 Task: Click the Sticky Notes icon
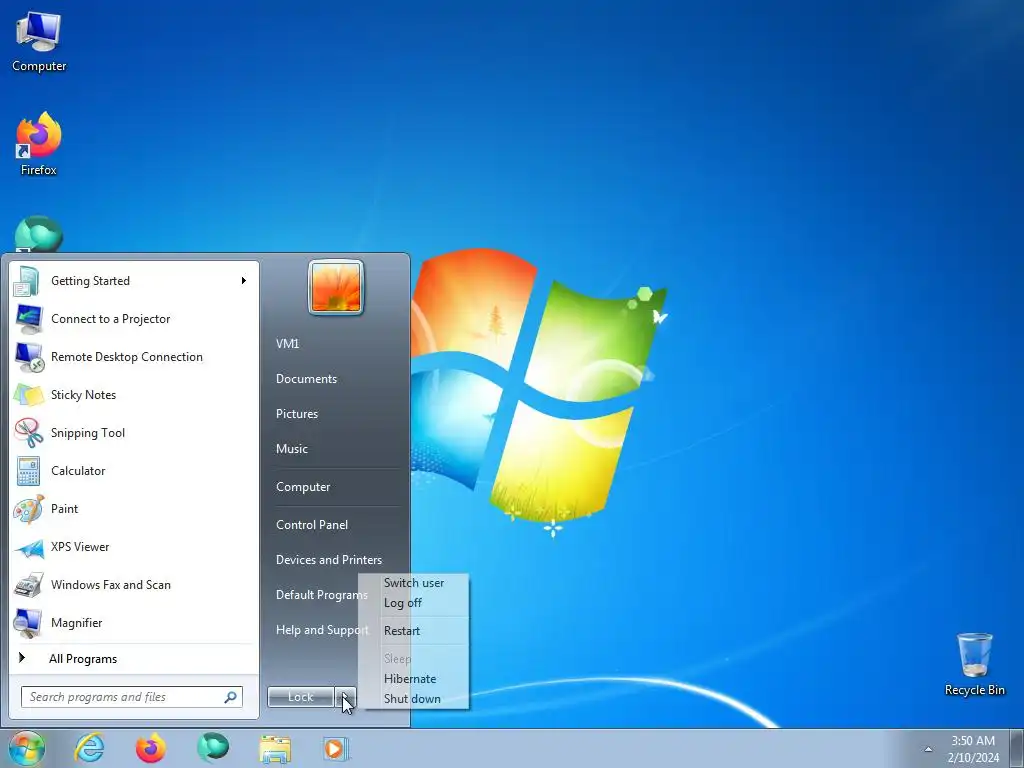coord(28,395)
